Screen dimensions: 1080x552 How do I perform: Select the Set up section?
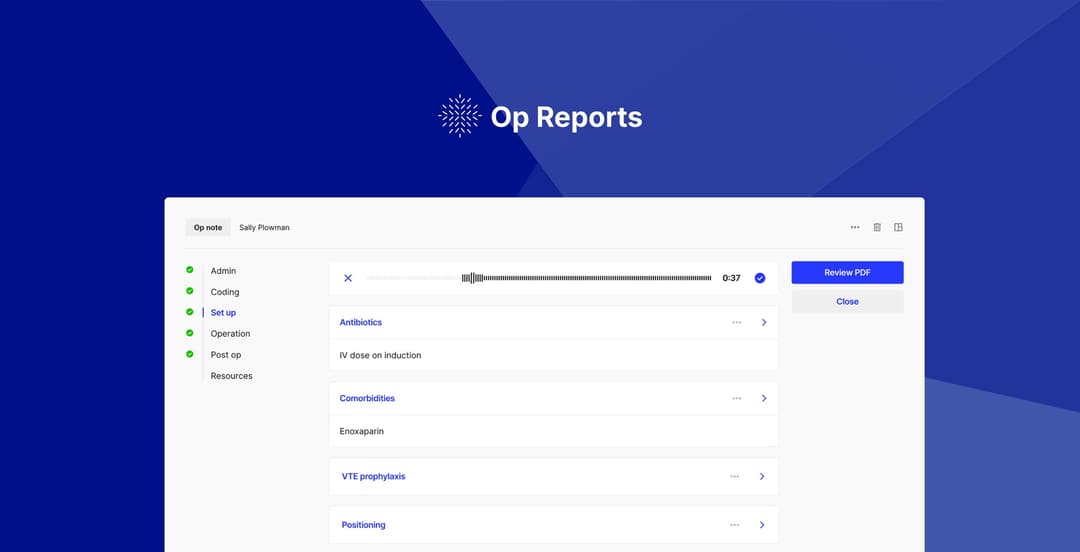tap(223, 313)
